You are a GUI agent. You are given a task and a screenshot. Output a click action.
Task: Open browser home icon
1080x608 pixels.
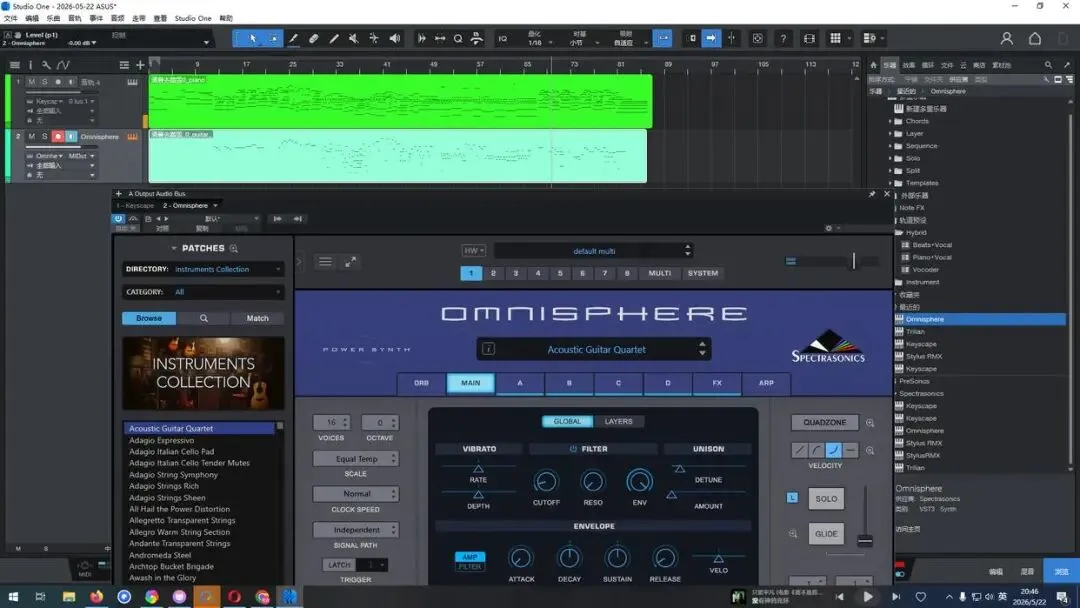(873, 65)
